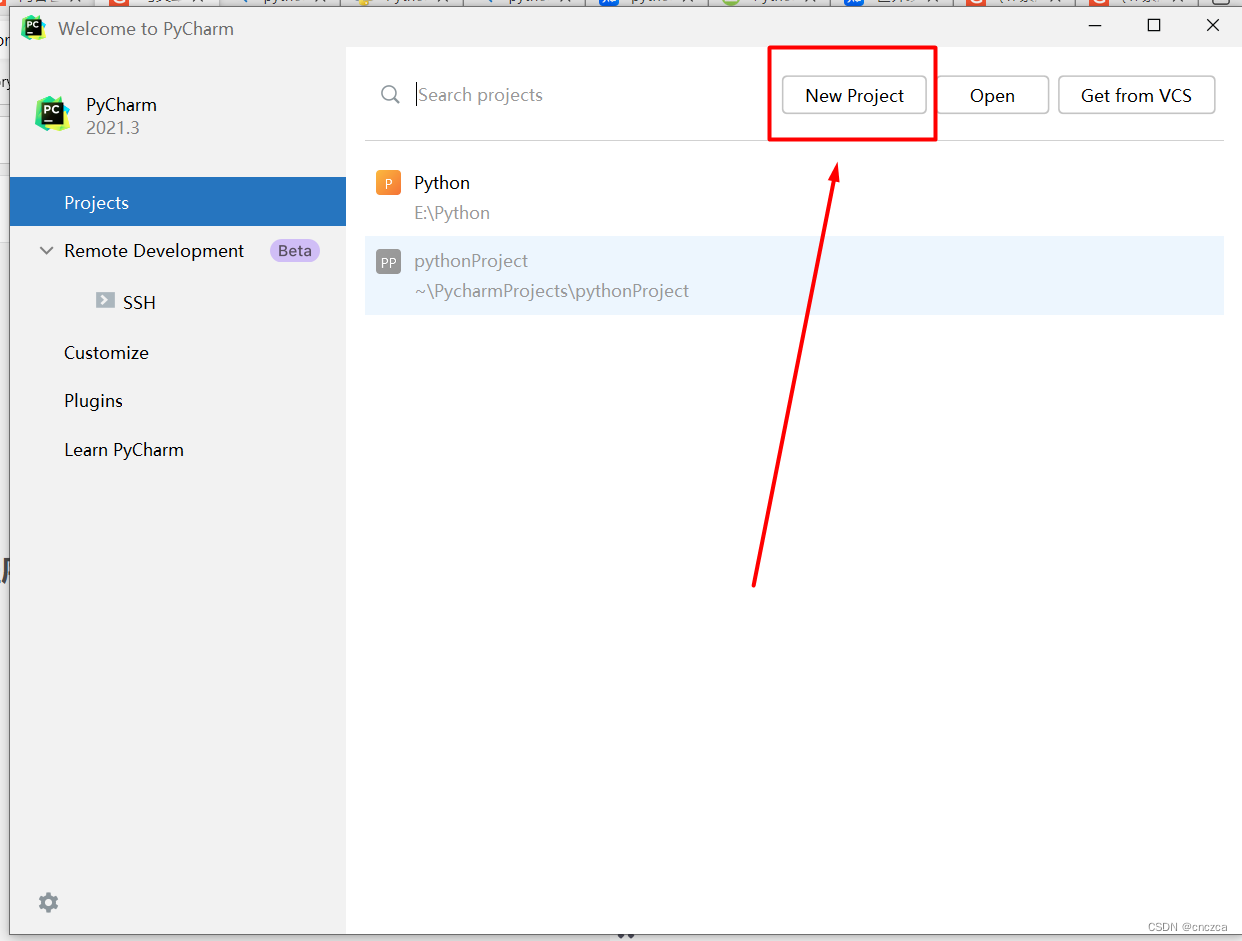Click the New Project button
This screenshot has height=941, width=1242.
[x=854, y=95]
